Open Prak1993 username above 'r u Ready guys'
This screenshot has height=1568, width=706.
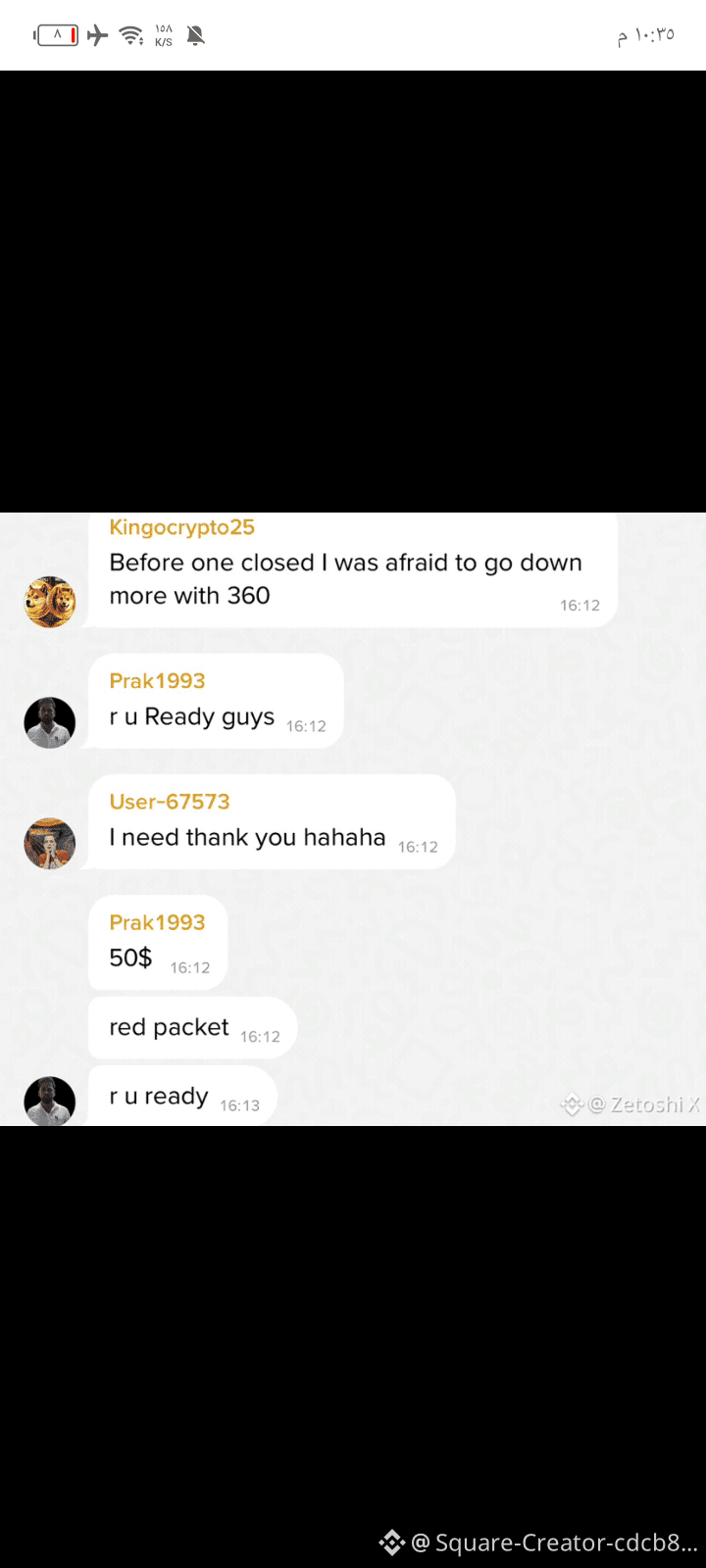(157, 681)
